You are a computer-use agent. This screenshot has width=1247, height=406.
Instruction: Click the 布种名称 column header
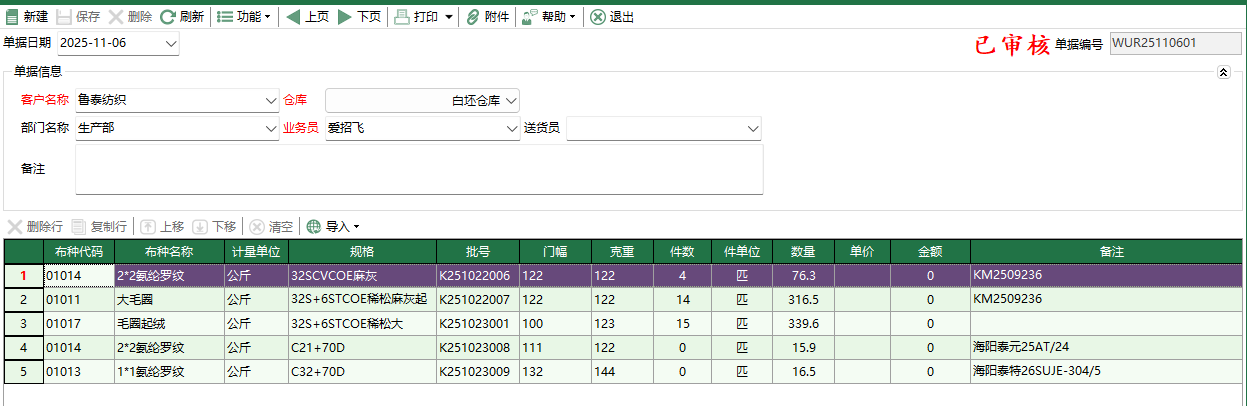point(169,251)
